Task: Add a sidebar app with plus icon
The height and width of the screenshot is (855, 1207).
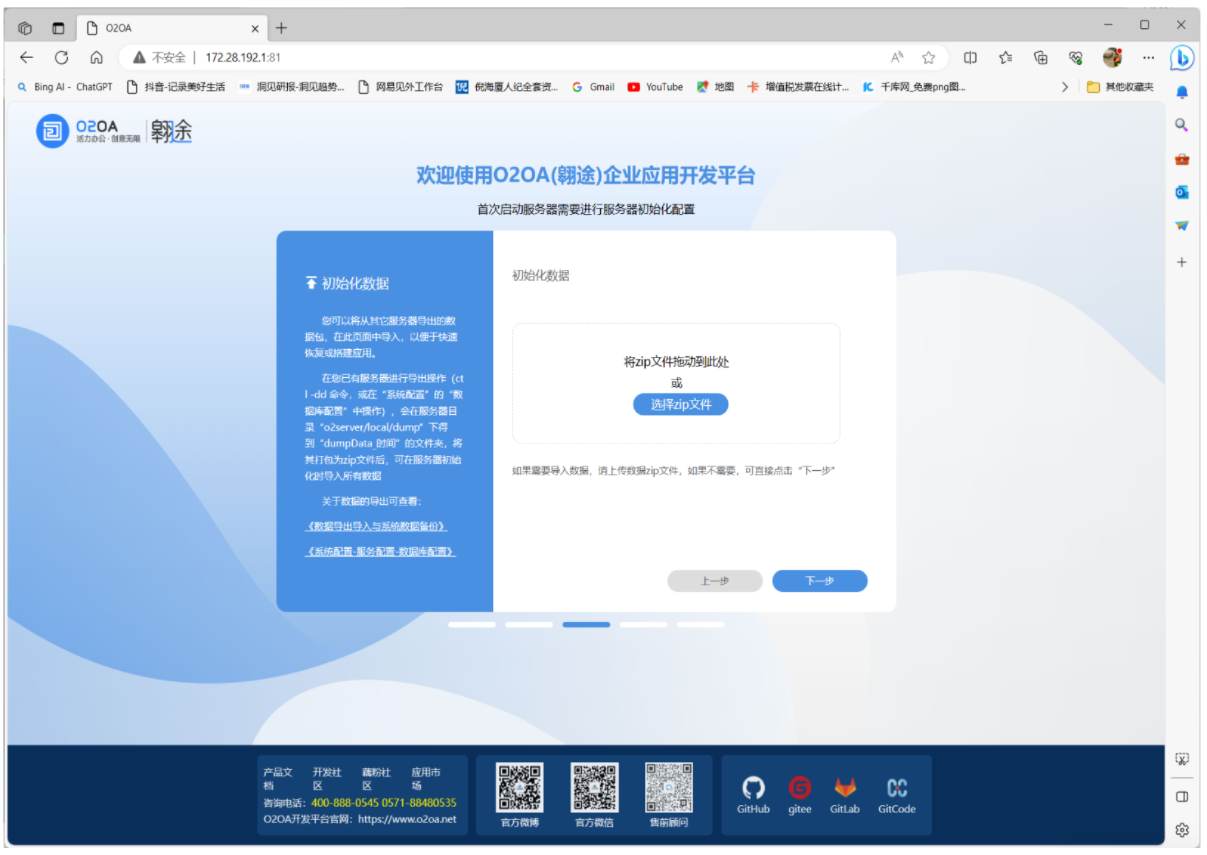Action: pos(1182,262)
